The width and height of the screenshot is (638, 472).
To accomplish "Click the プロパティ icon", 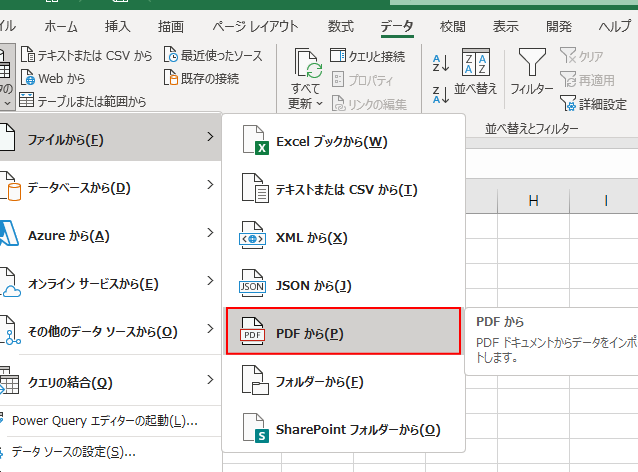I will point(338,79).
